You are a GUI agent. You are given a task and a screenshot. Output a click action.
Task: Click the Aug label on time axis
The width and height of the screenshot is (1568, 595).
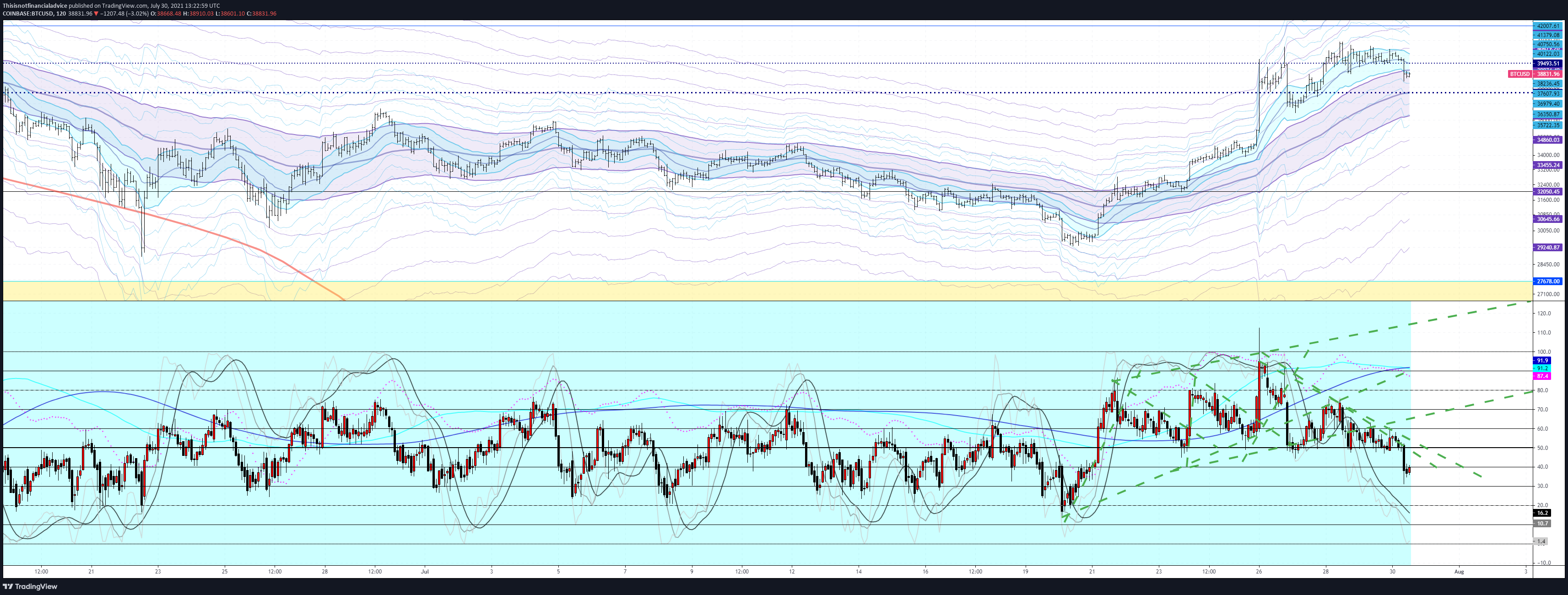(x=1459, y=572)
